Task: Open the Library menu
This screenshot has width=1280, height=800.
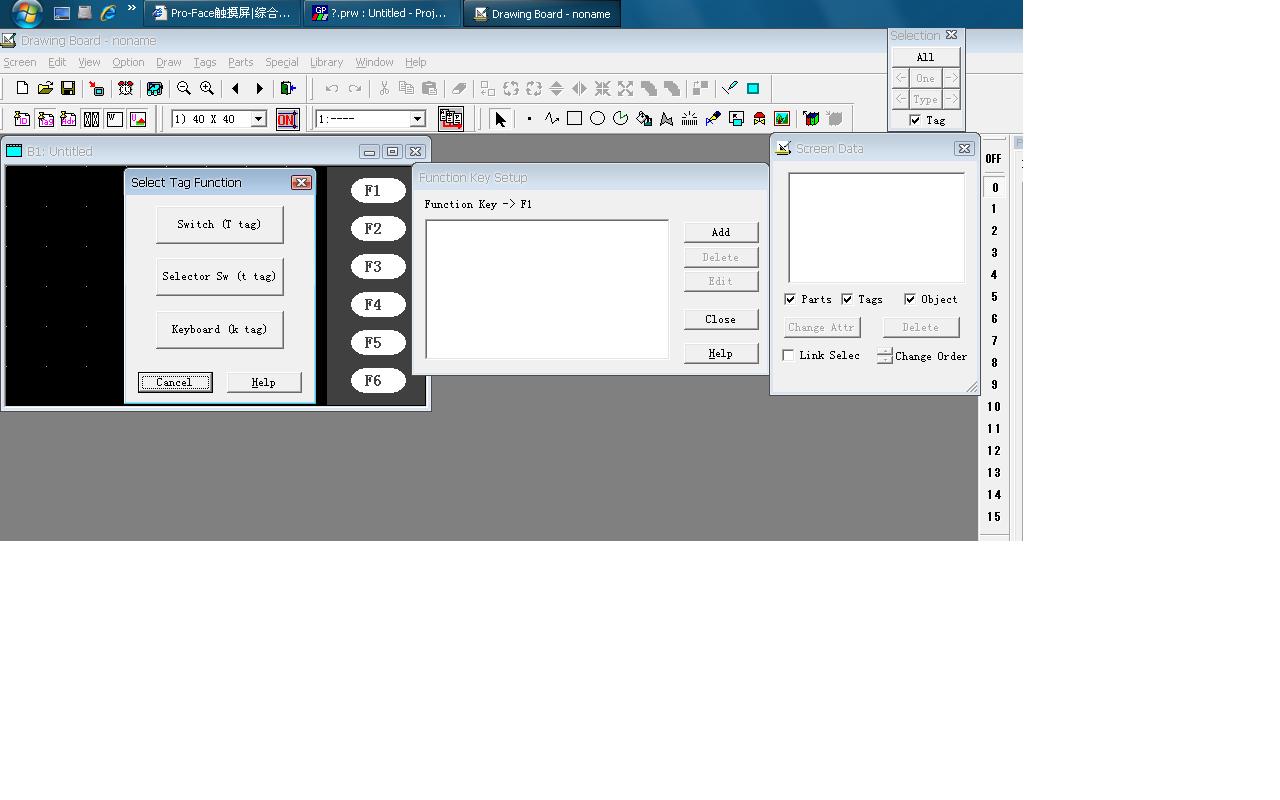Action: point(326,62)
